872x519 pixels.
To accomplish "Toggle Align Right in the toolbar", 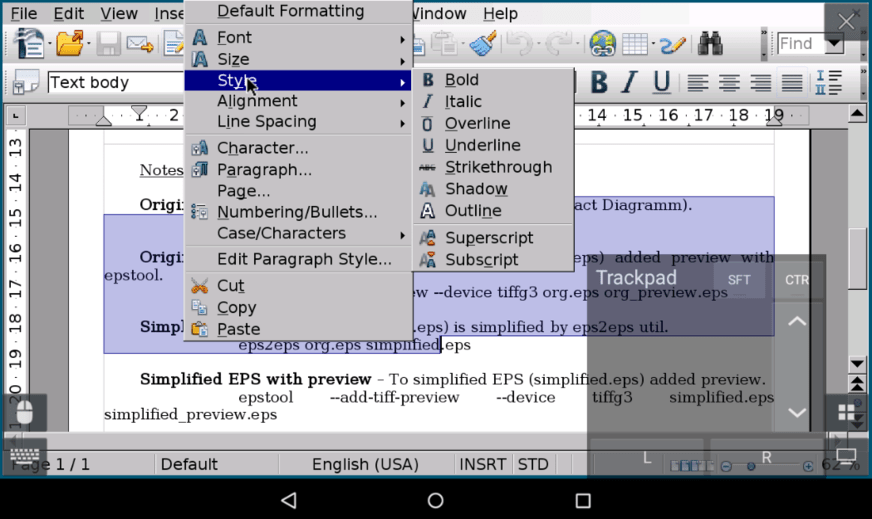I will click(760, 82).
